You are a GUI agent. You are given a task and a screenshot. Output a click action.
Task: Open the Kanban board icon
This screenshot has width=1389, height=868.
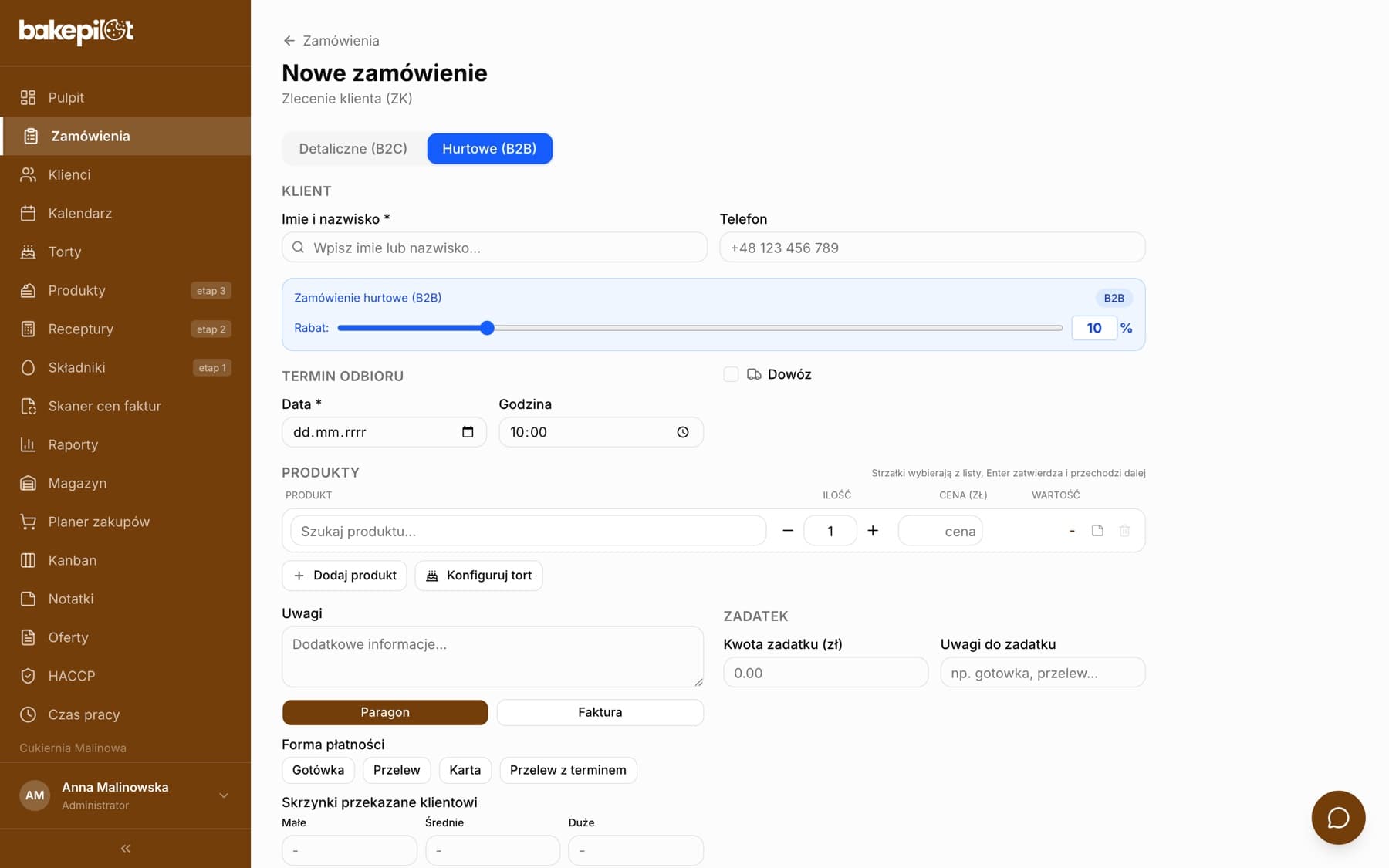[28, 560]
